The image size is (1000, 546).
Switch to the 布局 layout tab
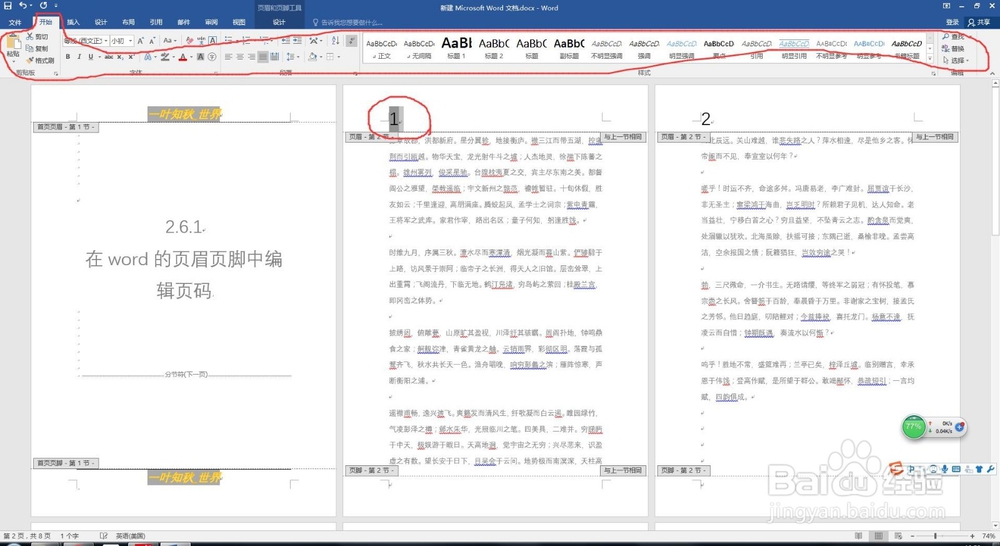[x=128, y=22]
